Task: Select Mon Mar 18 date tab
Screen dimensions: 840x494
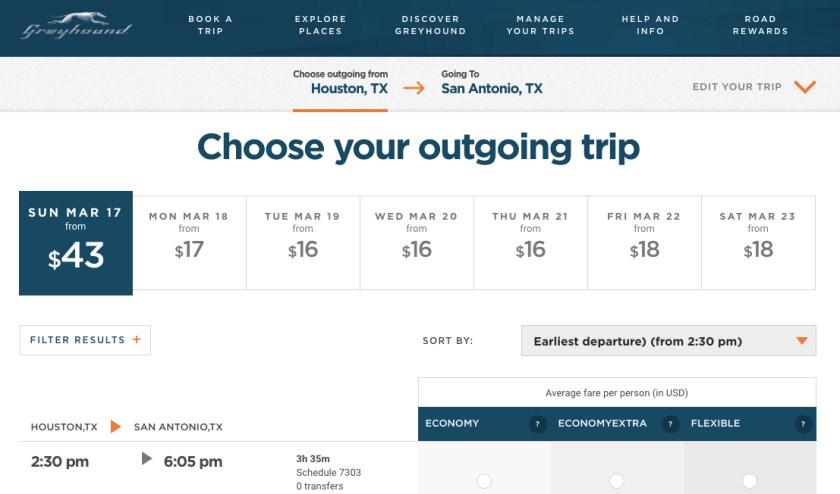Action: (189, 238)
